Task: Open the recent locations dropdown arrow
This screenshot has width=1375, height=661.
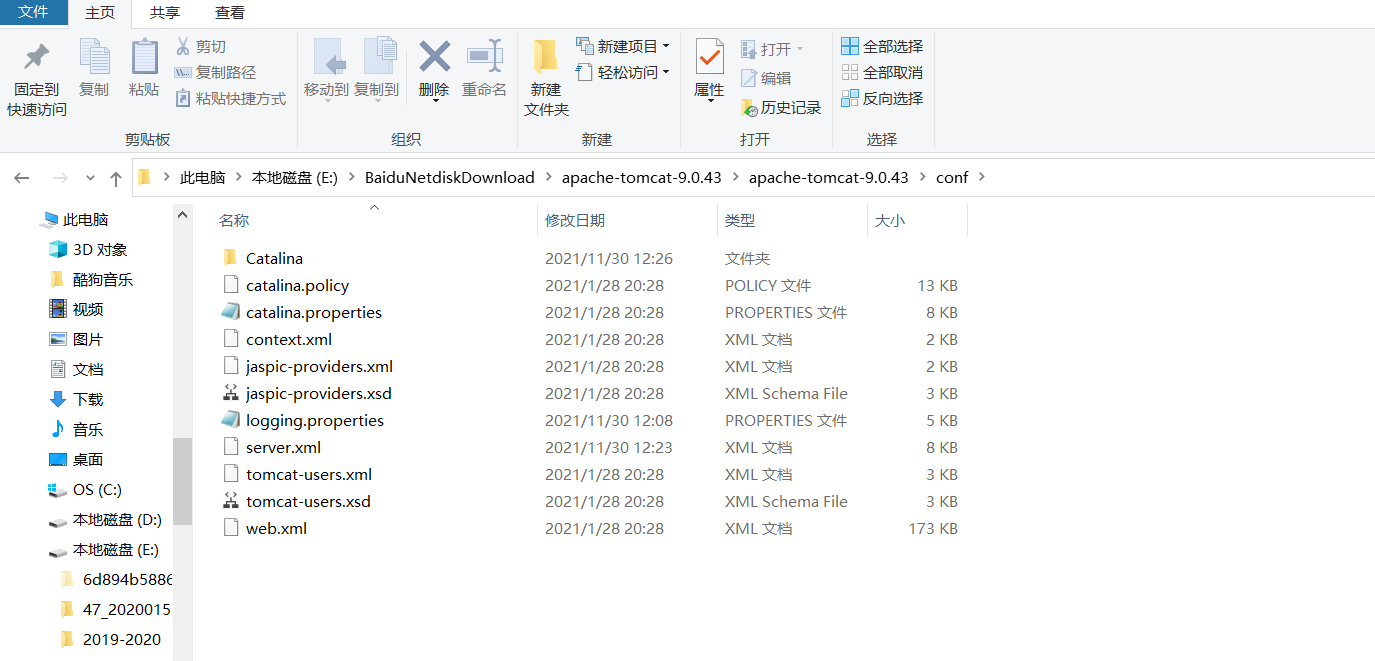Action: tap(90, 178)
